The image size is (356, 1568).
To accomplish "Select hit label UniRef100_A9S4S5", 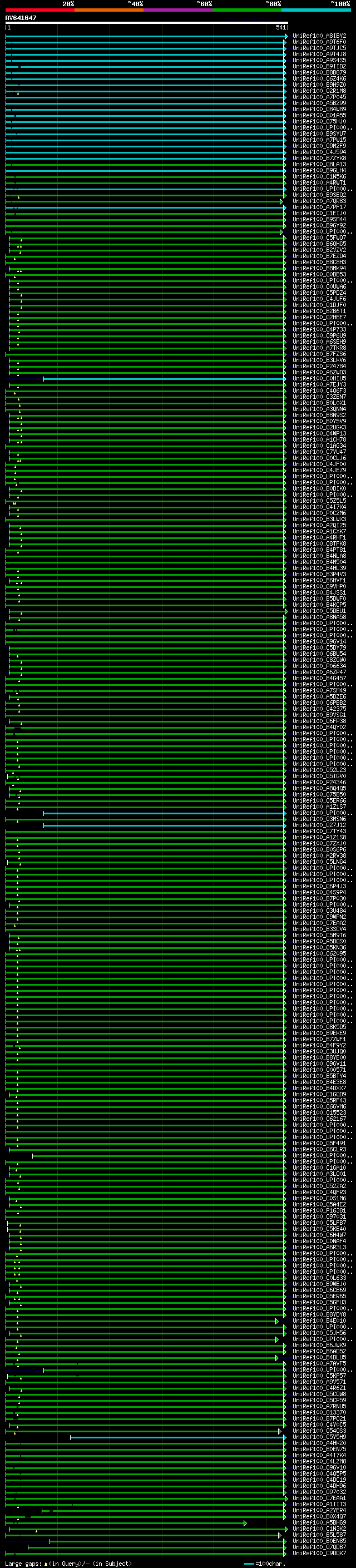I will click(x=319, y=60).
